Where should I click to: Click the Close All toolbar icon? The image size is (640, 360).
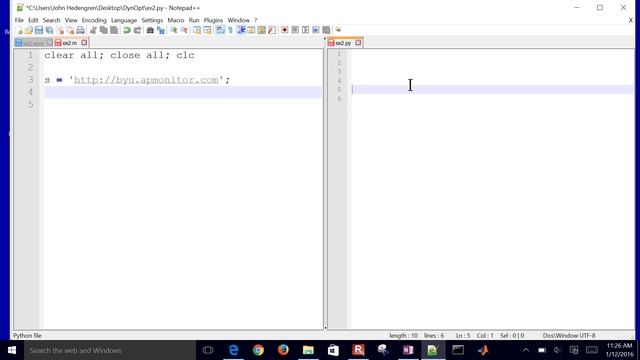[70, 30]
